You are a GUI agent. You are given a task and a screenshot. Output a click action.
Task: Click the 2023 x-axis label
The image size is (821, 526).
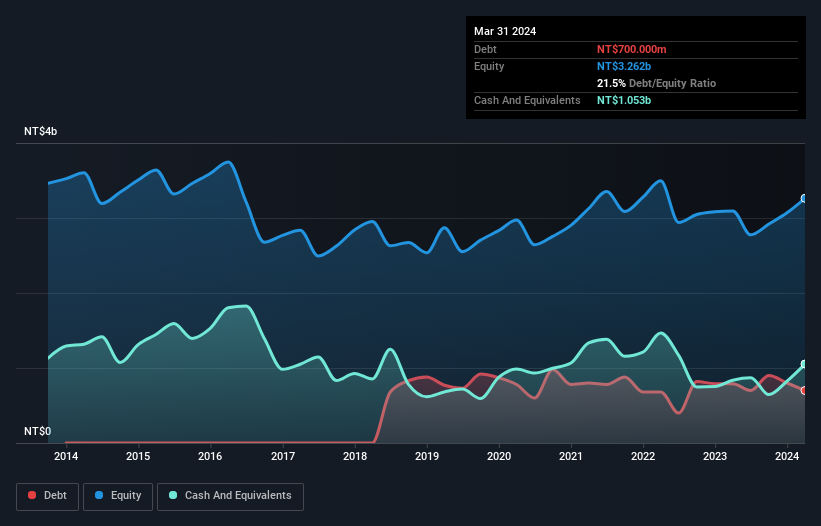(715, 456)
